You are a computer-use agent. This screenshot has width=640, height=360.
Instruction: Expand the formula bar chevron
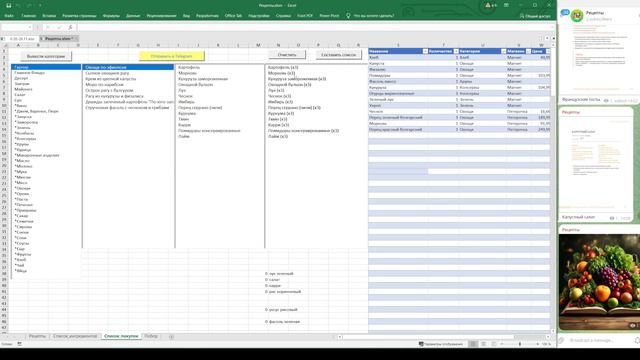click(553, 27)
